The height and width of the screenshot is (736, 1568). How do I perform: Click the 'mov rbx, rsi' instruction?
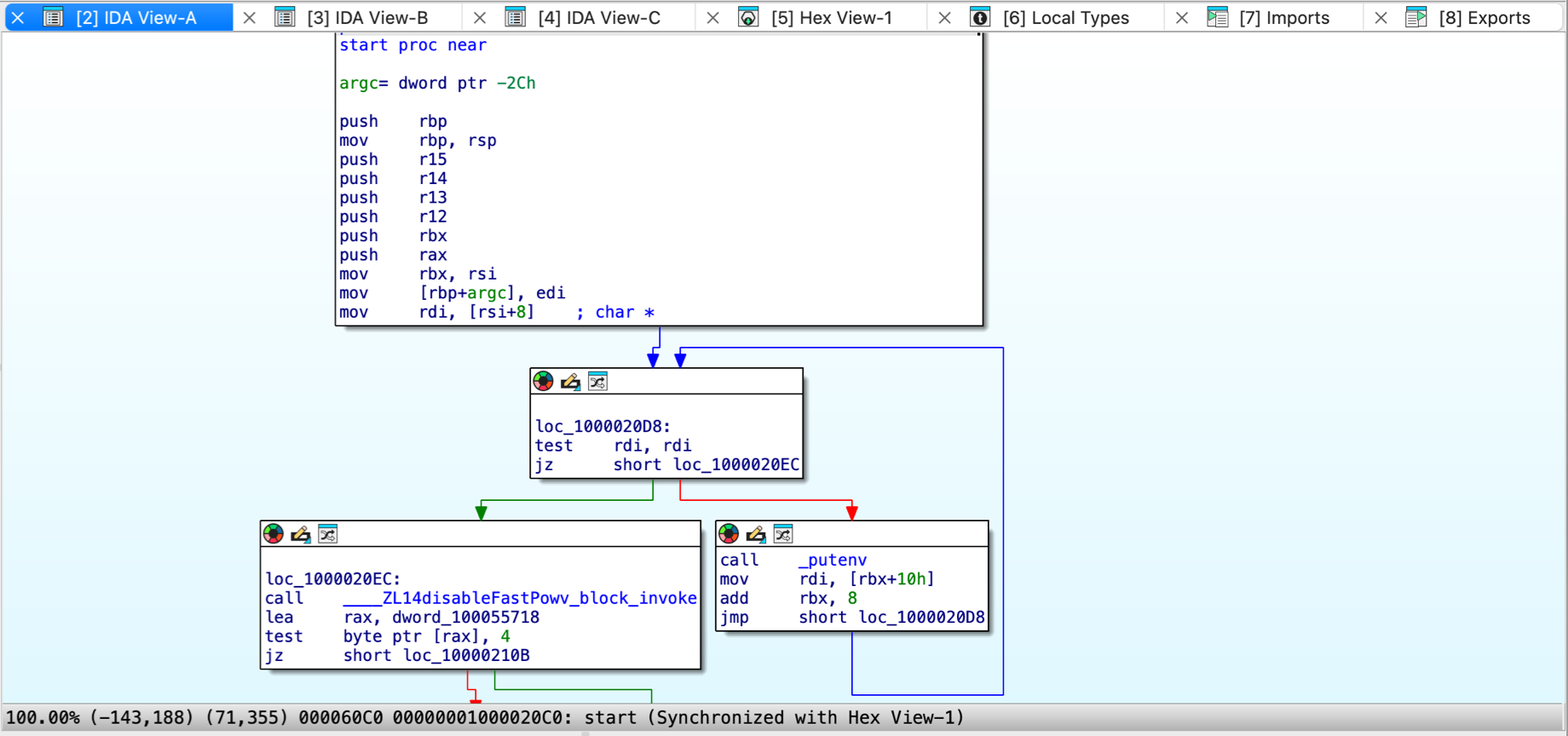coord(418,273)
